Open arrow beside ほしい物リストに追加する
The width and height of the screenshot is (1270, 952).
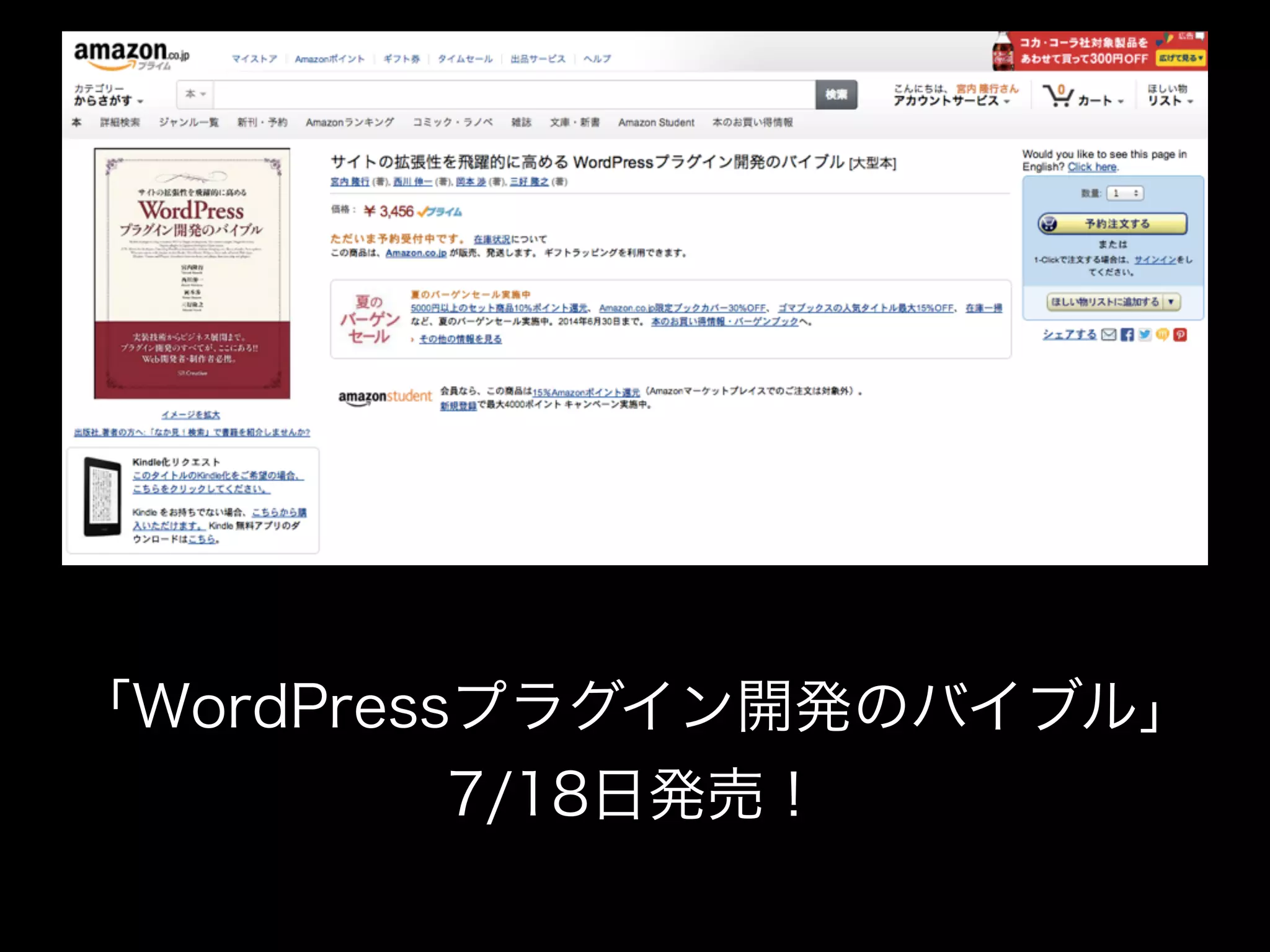[1171, 302]
